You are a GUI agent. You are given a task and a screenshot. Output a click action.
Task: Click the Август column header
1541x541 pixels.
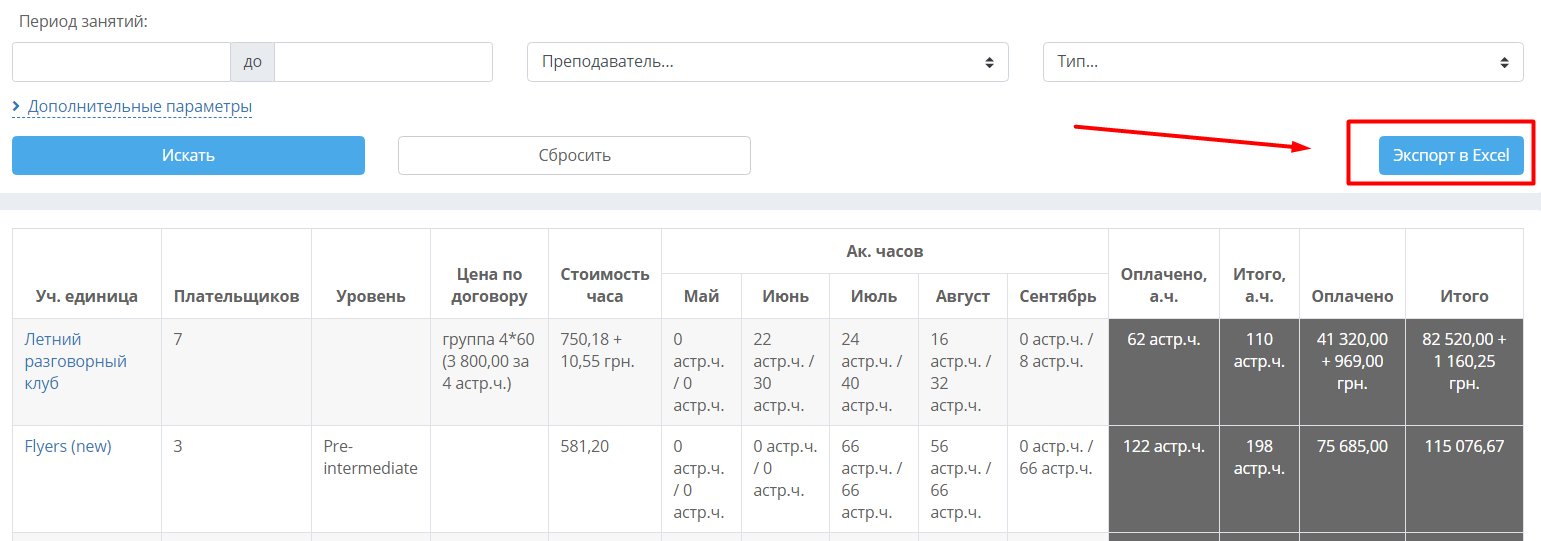pos(962,296)
